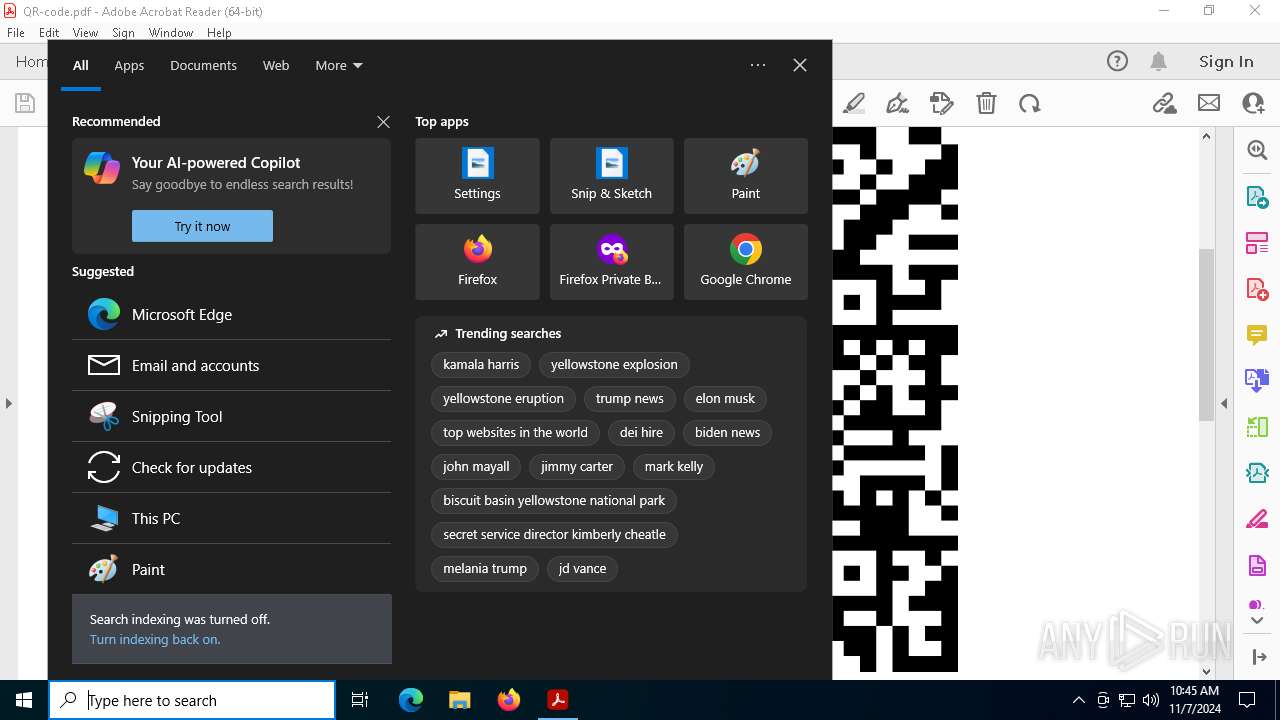Open the Search/zoom magnifier tool in right pane
Screen dimensions: 1280x720
[x=1257, y=150]
